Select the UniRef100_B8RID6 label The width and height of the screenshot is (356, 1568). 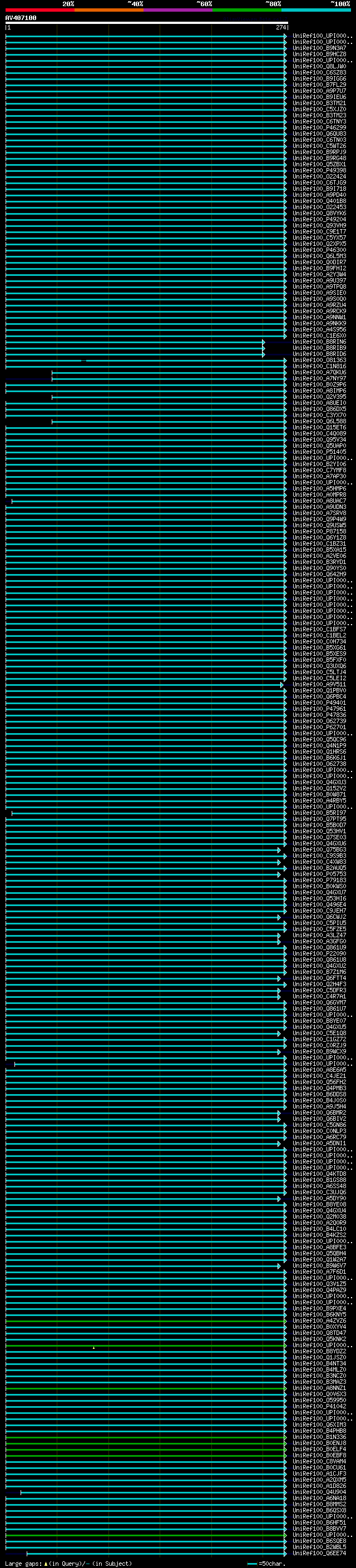[x=319, y=354]
